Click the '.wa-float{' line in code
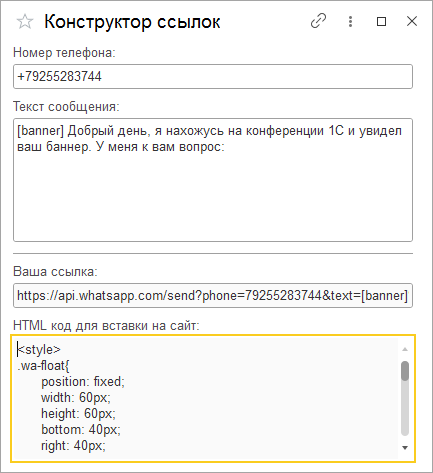The height and width of the screenshot is (473, 433). click(x=43, y=365)
